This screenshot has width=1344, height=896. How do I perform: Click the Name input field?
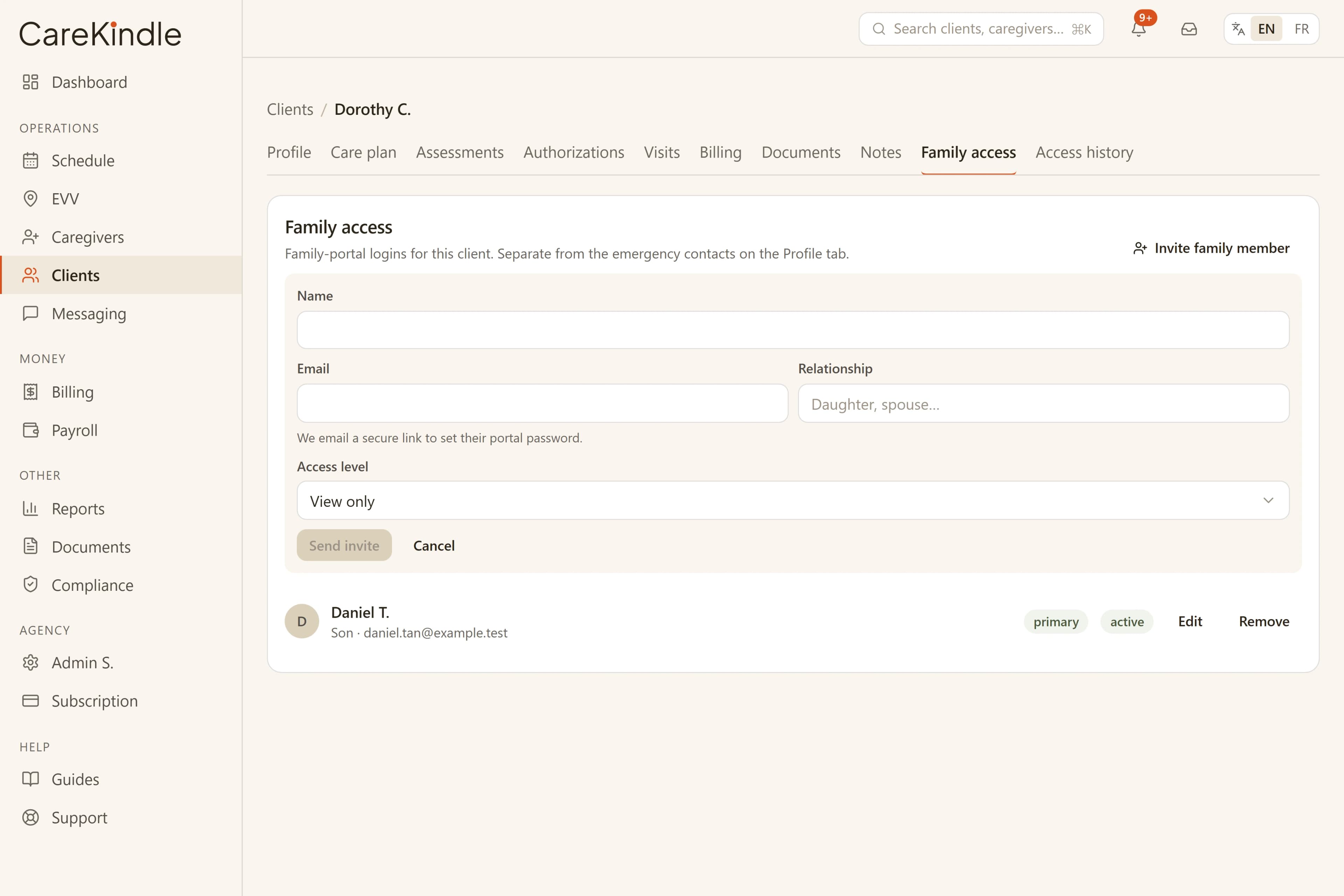793,330
